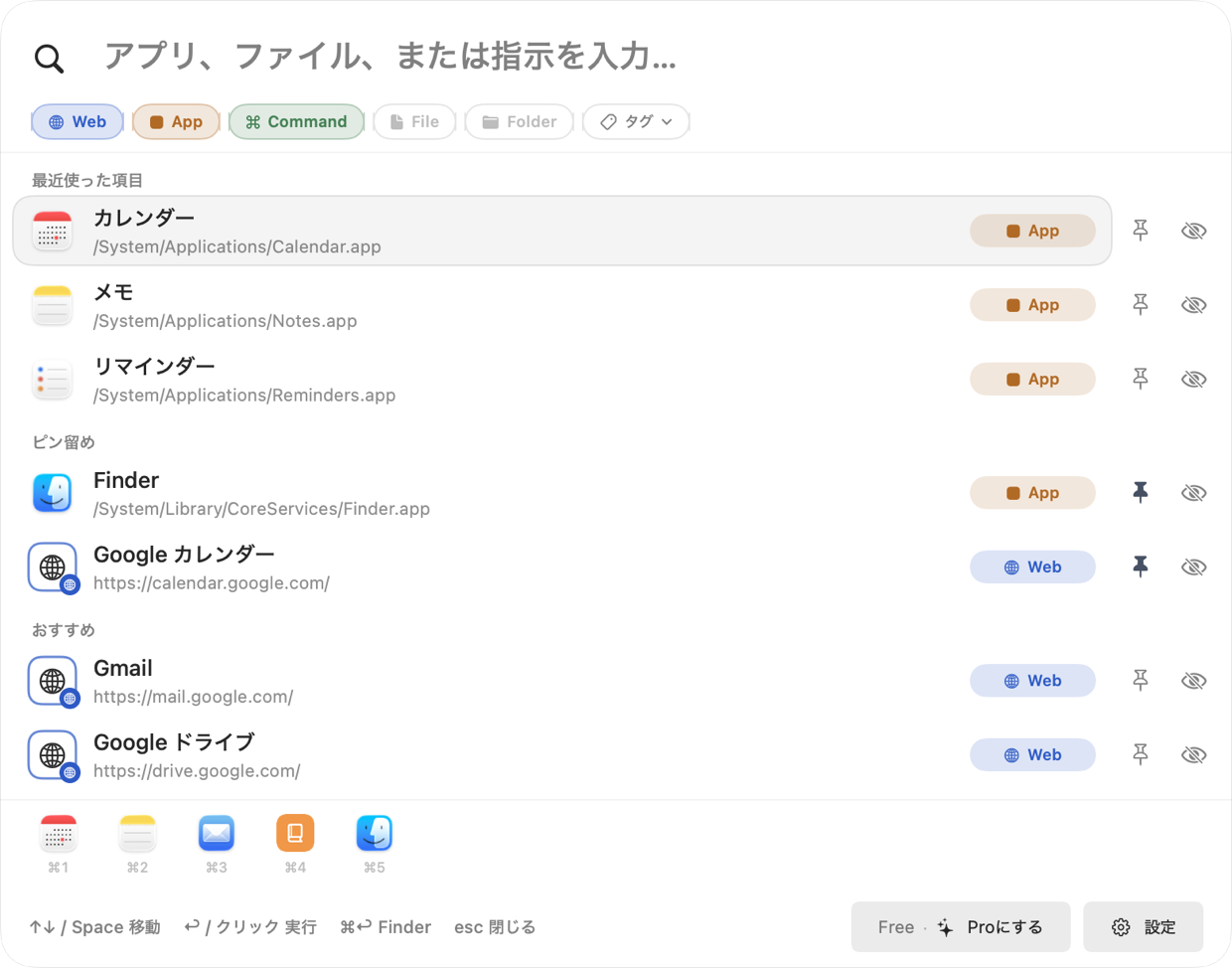Image resolution: width=1232 pixels, height=968 pixels.
Task: Open the タグ dropdown
Action: click(636, 121)
